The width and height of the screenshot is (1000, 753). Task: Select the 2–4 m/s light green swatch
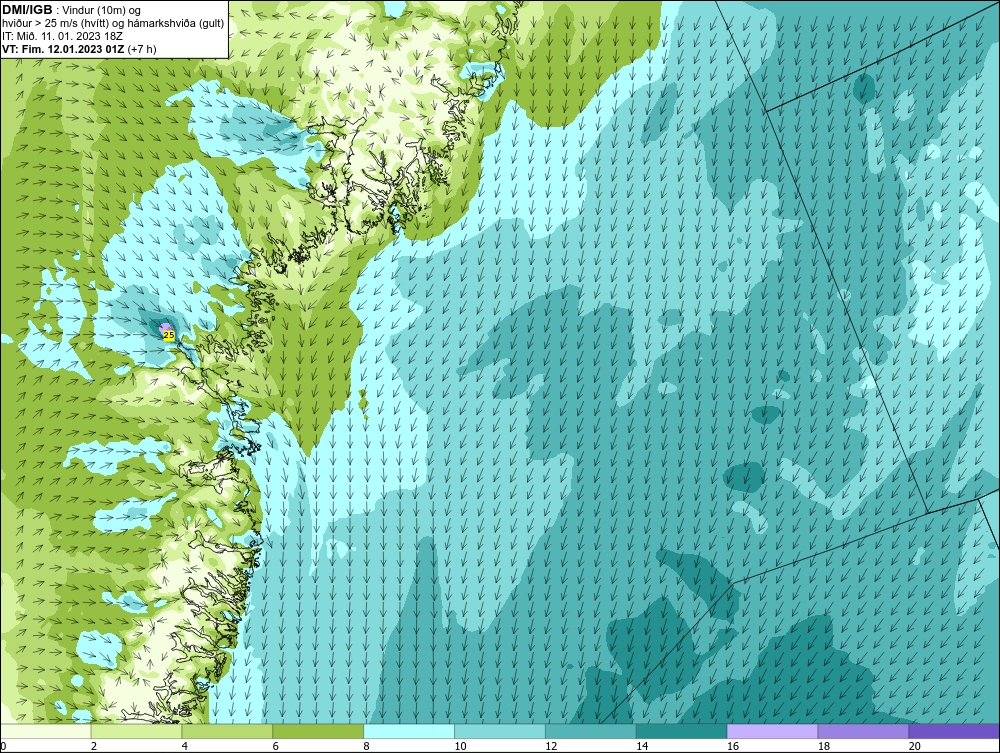(136, 731)
